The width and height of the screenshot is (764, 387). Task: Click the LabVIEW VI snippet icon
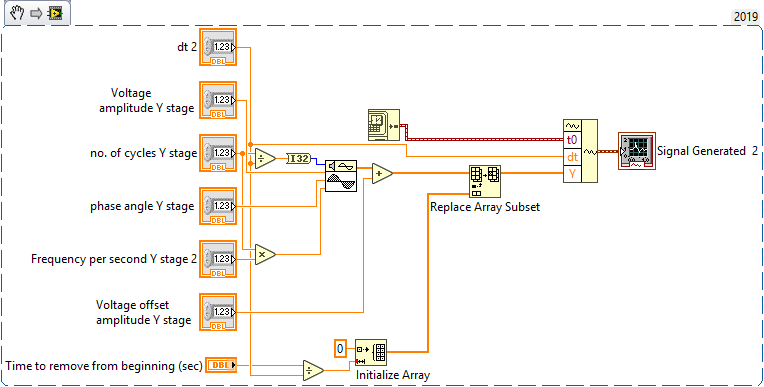pyautogui.click(x=55, y=14)
